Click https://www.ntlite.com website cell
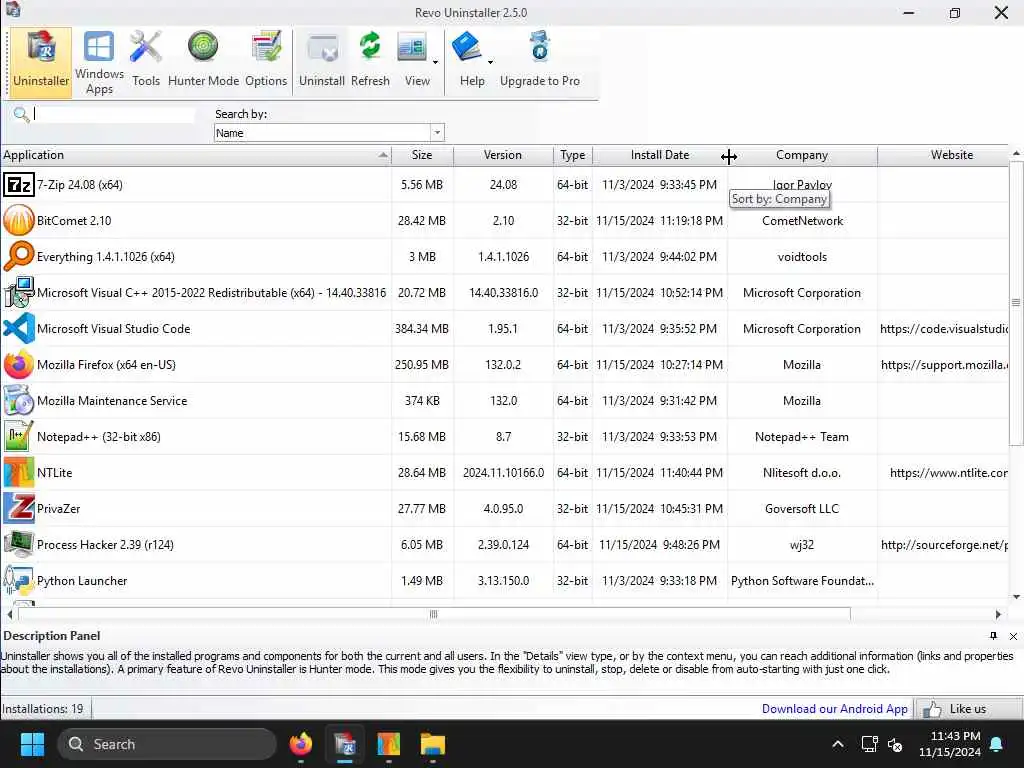 [x=944, y=473]
